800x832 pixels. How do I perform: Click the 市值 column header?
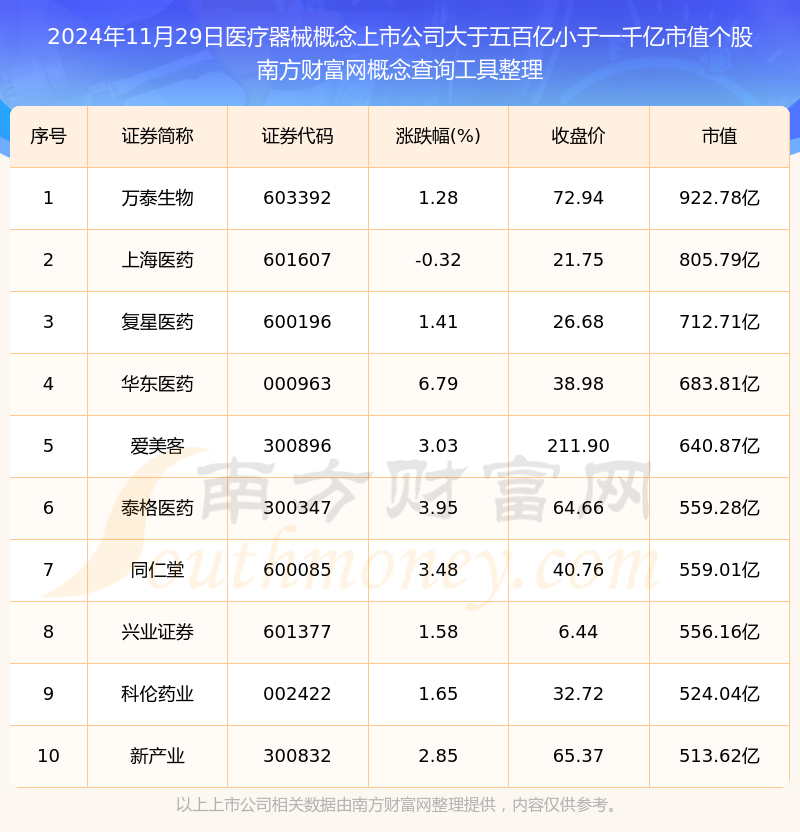(719, 136)
